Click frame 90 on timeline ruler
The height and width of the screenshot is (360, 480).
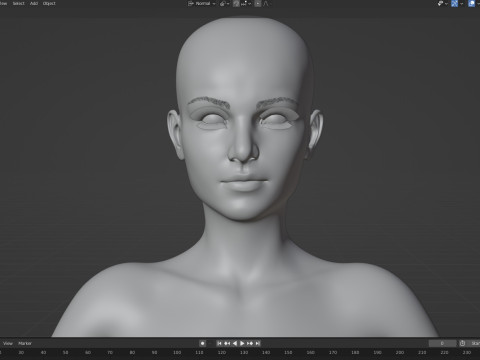coord(154,353)
